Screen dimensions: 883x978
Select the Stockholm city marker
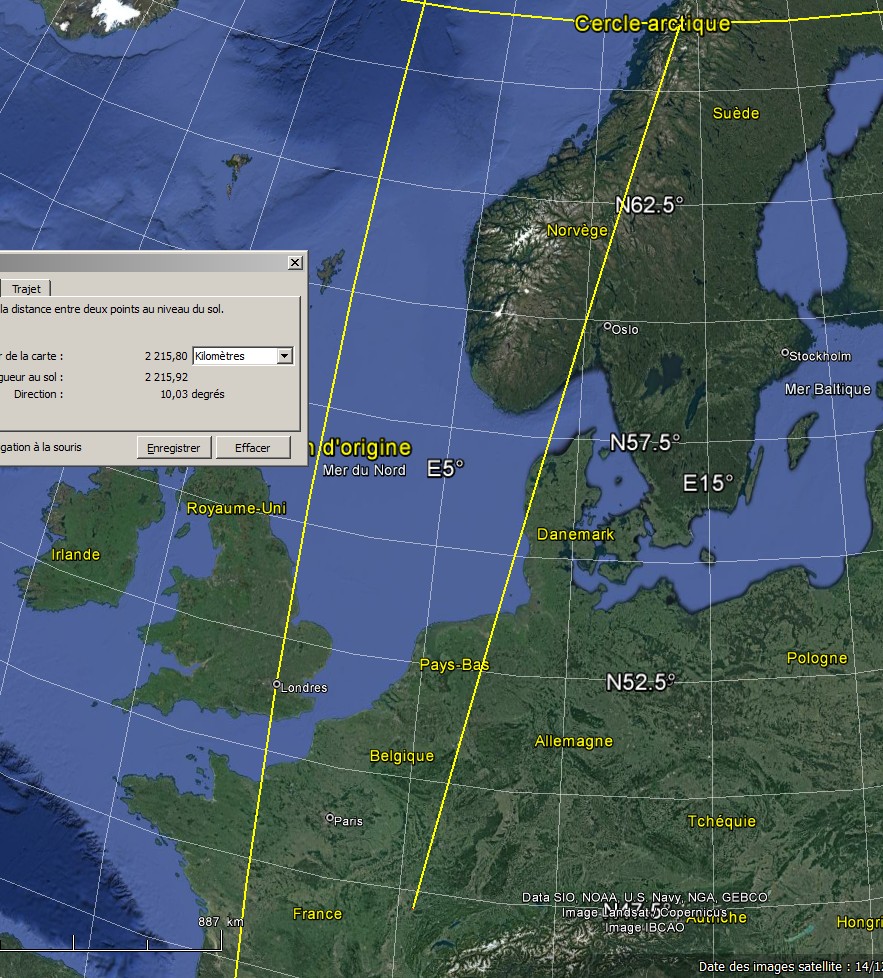point(785,353)
